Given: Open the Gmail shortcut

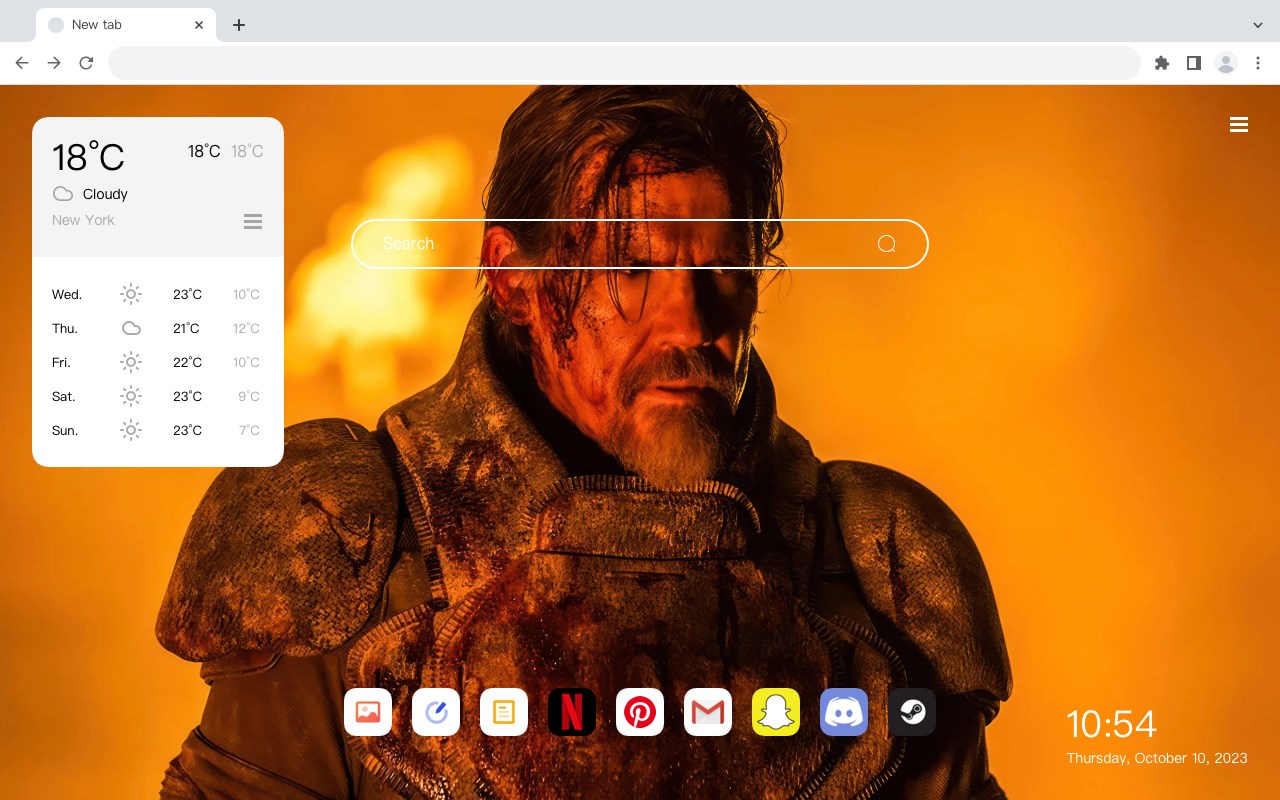Looking at the screenshot, I should pos(708,712).
